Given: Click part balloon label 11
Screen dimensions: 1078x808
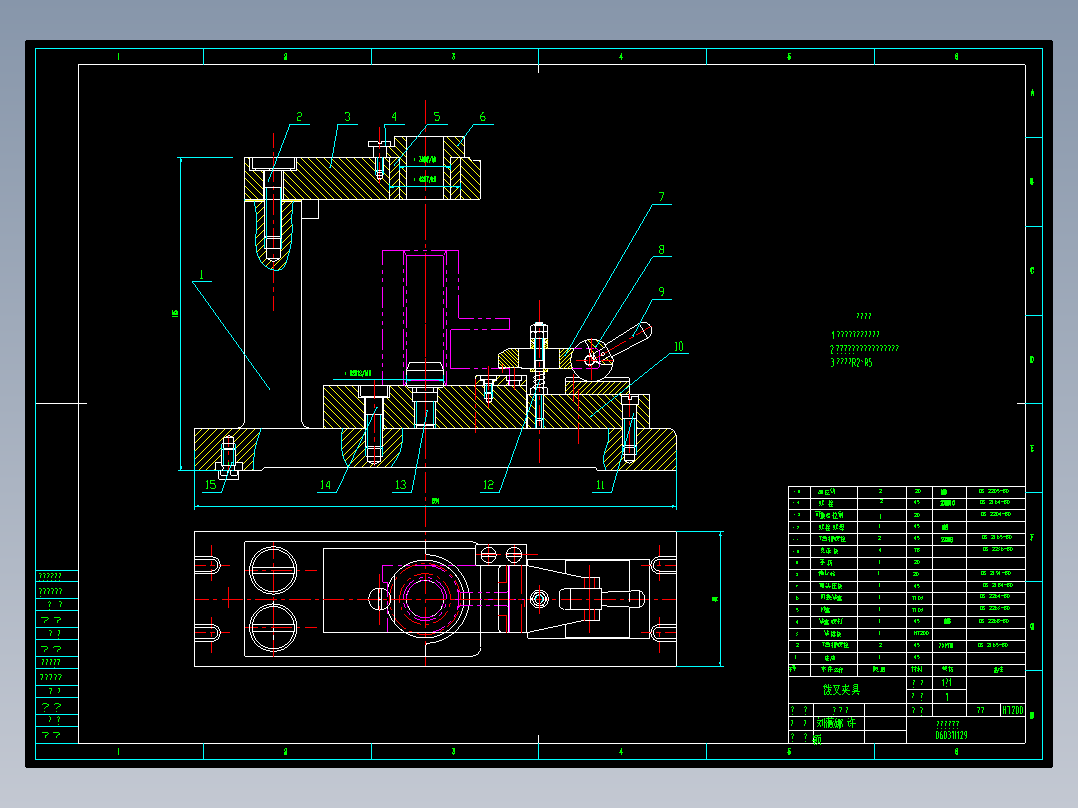Looking at the screenshot, I should point(600,485).
